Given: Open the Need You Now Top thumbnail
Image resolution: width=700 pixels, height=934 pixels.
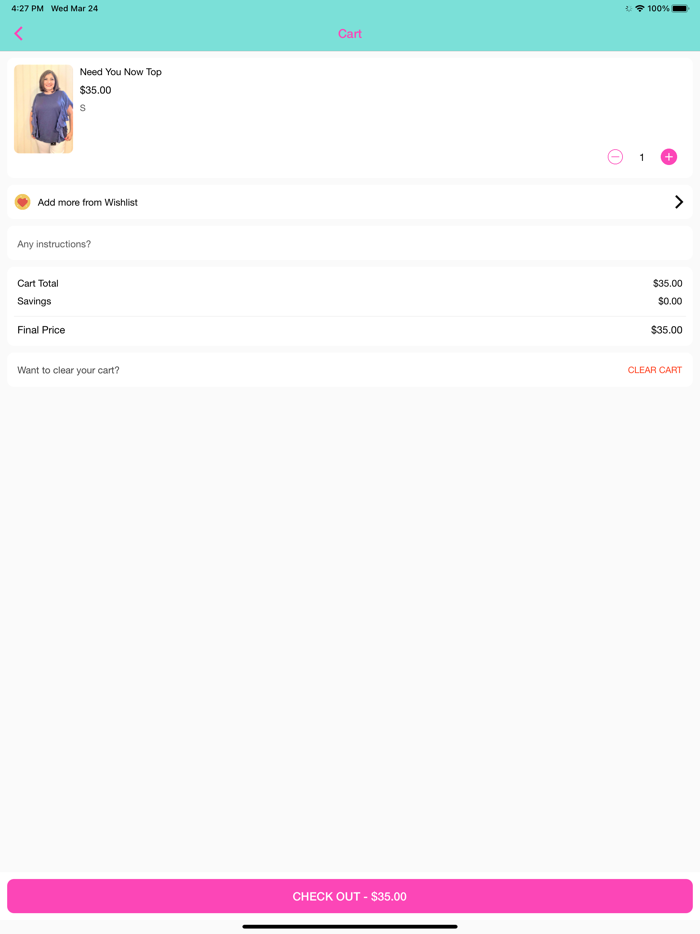Looking at the screenshot, I should coord(44,109).
